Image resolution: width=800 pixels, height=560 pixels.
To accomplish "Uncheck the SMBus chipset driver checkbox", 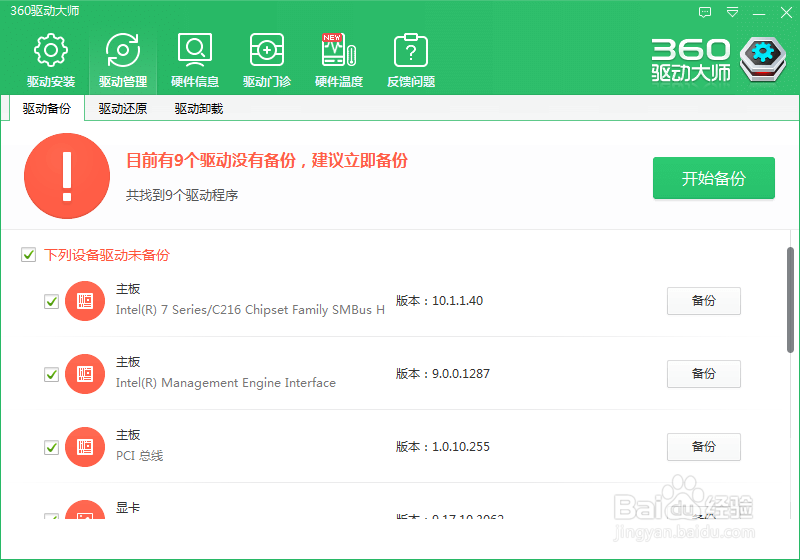I will (x=52, y=301).
